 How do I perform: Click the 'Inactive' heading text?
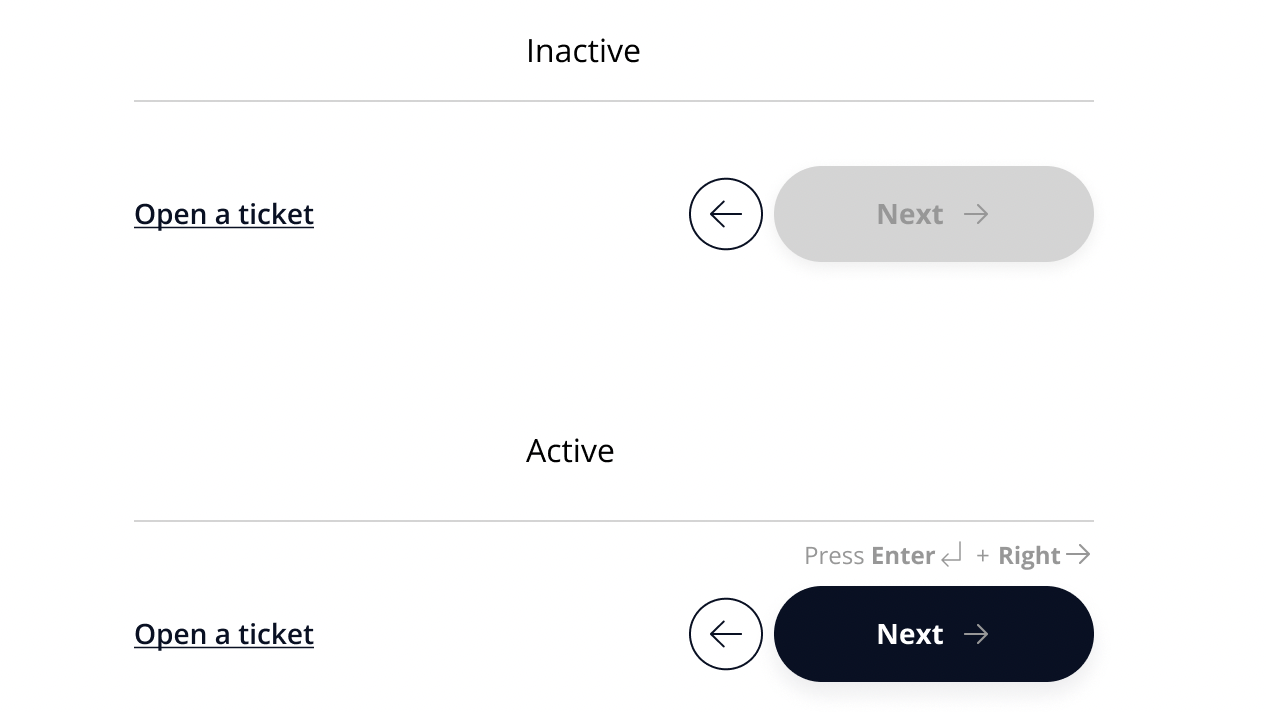pyautogui.click(x=583, y=51)
